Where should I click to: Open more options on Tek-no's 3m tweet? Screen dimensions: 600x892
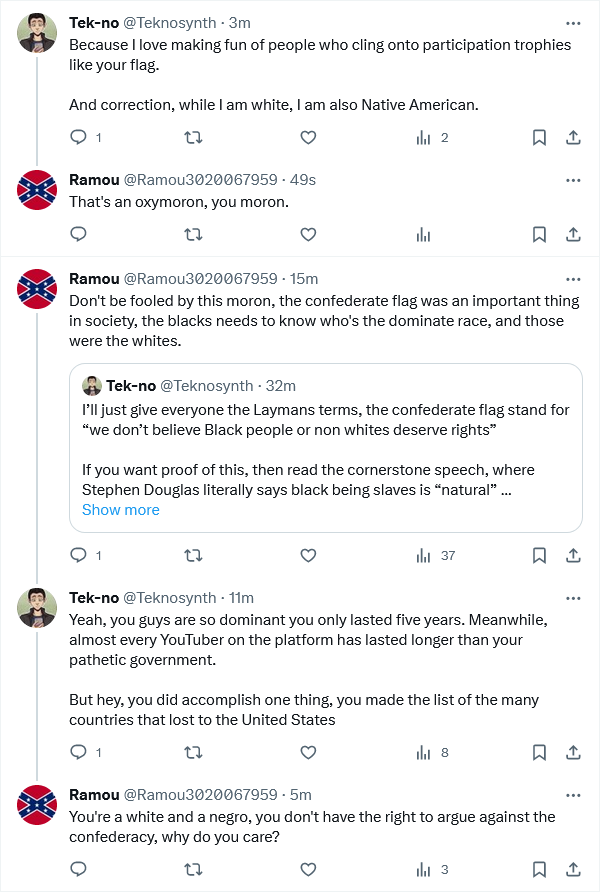(573, 23)
